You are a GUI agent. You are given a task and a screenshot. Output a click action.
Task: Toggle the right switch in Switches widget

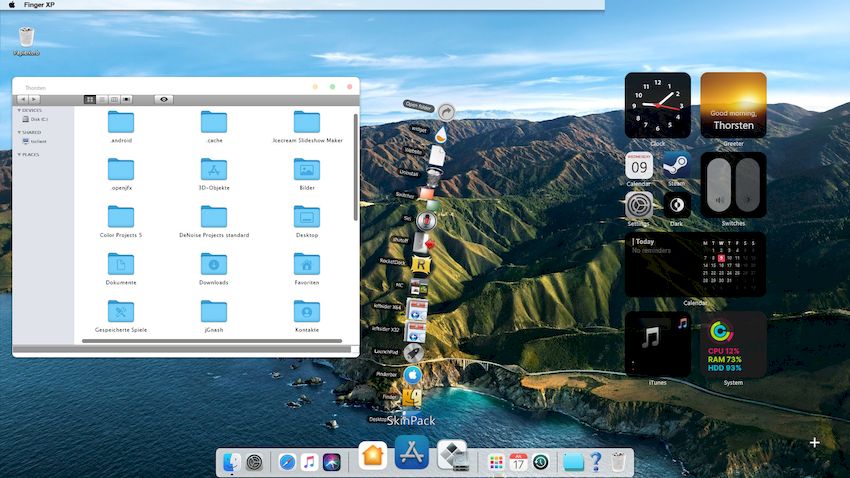coord(748,185)
